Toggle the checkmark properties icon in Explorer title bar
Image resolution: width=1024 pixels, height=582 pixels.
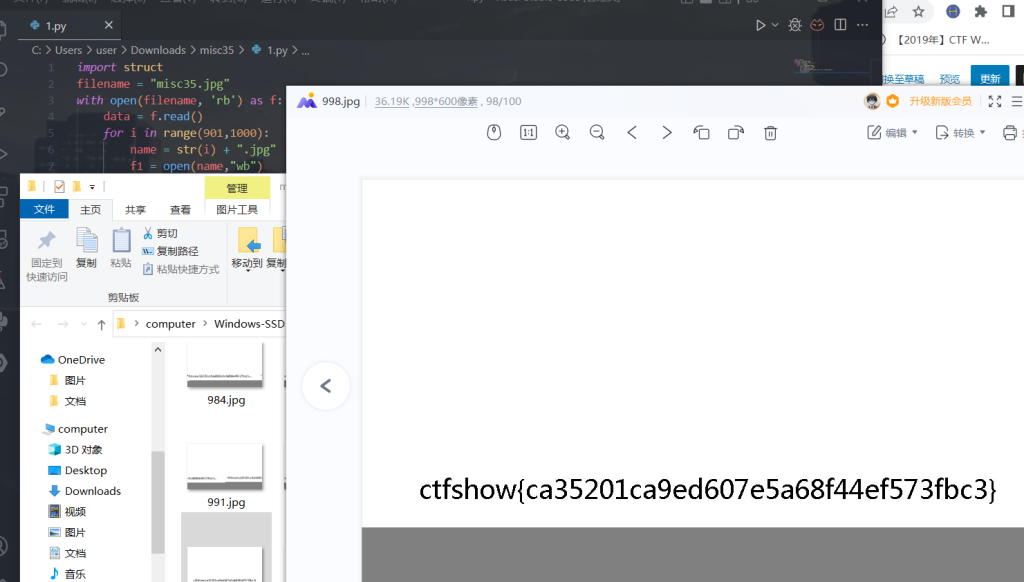click(59, 186)
